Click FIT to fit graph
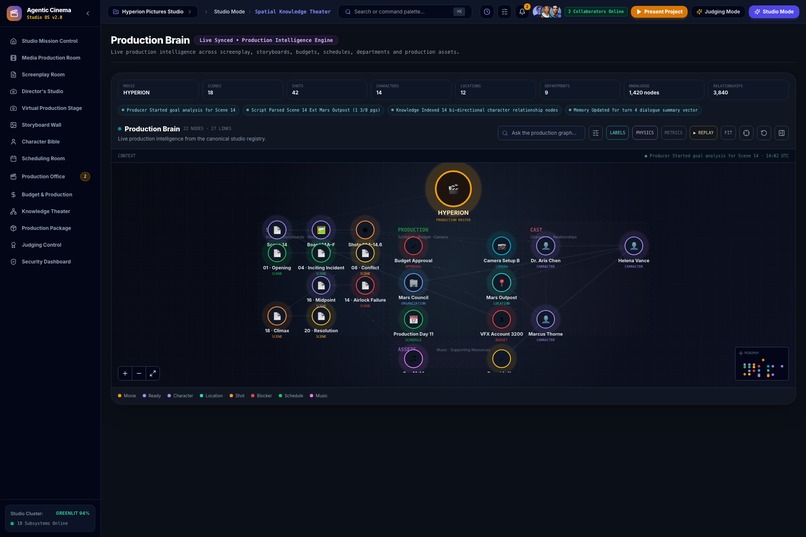 tap(728, 133)
